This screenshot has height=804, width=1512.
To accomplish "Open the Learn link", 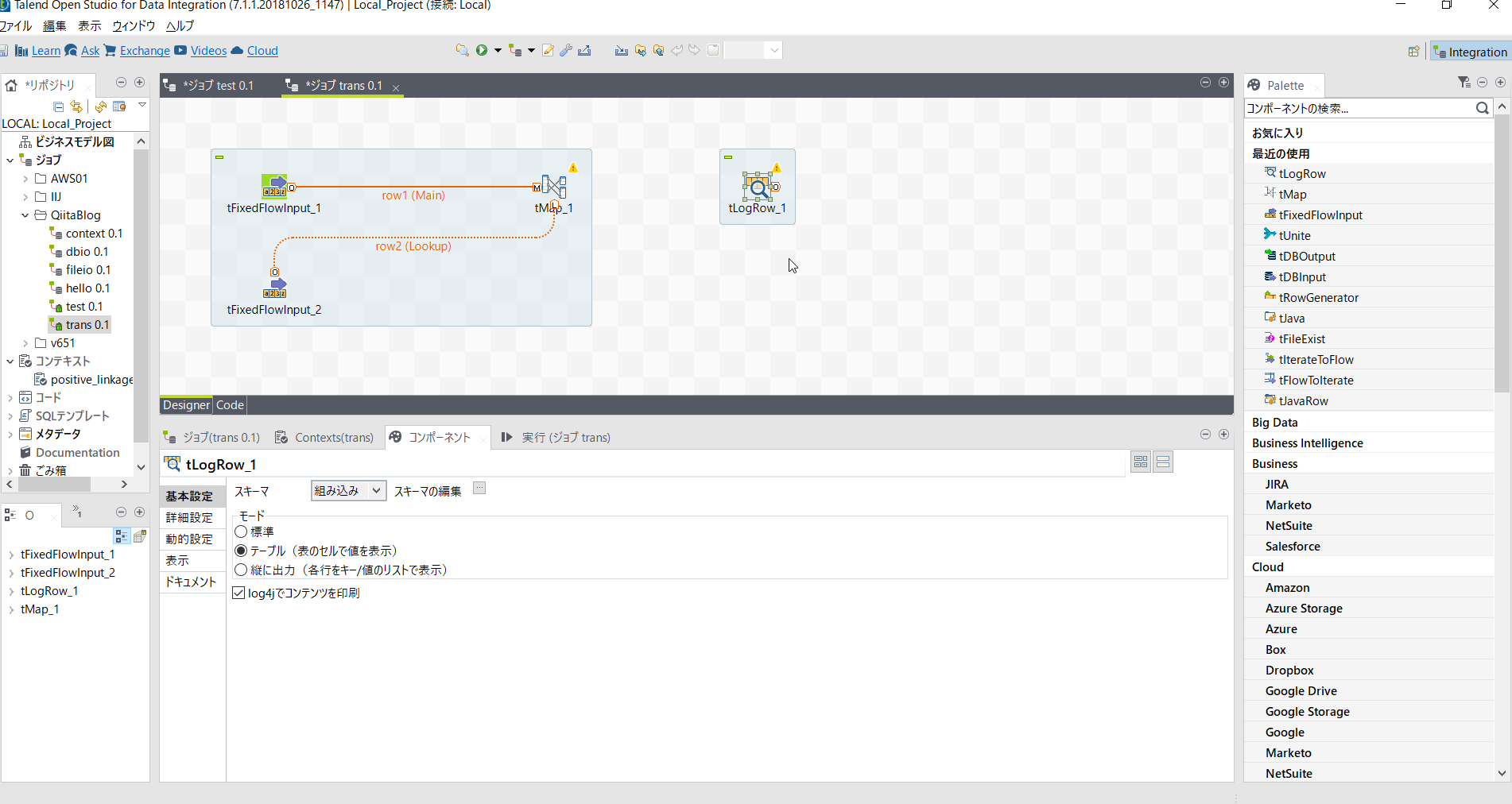I will pyautogui.click(x=46, y=51).
